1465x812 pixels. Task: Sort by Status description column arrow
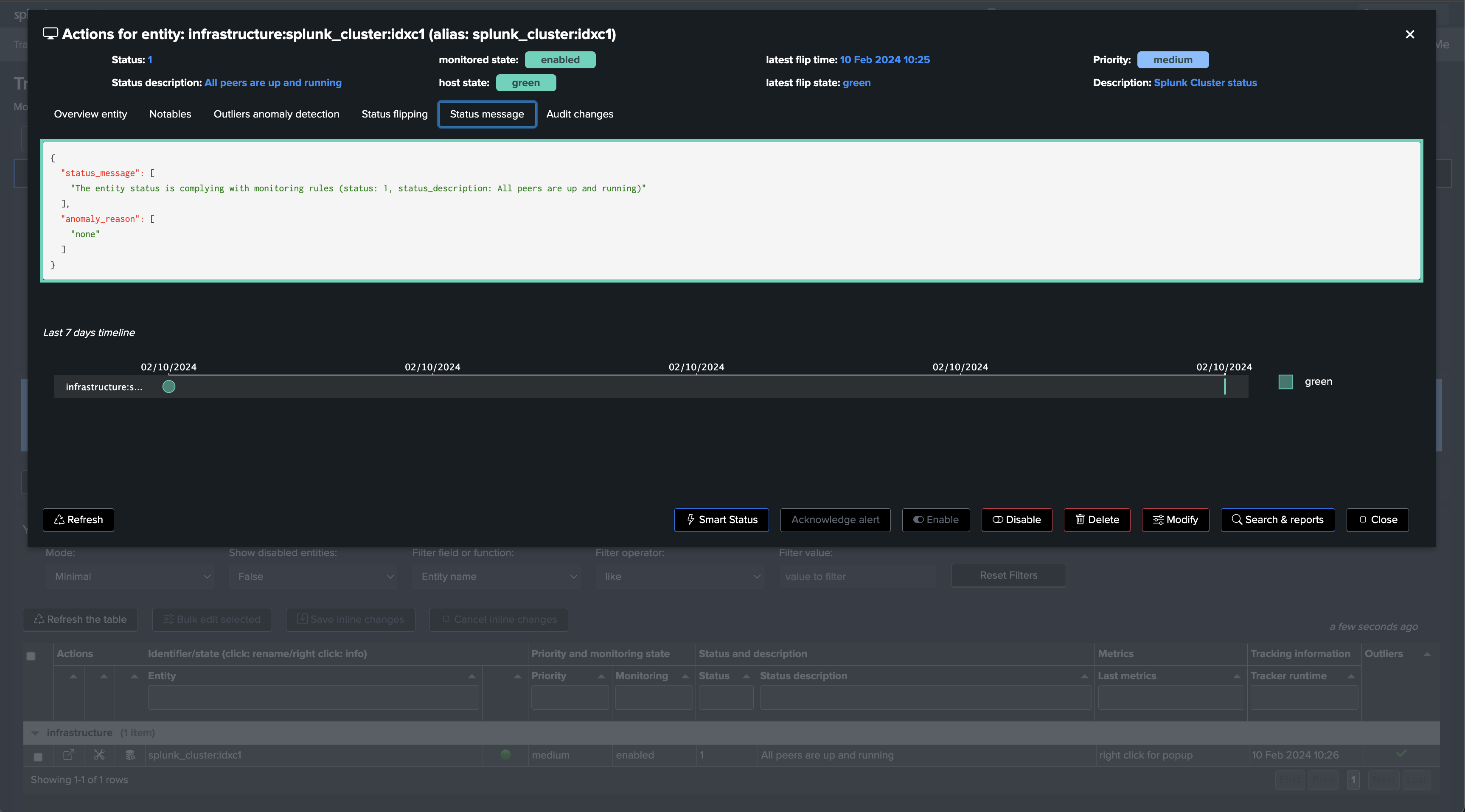1084,676
